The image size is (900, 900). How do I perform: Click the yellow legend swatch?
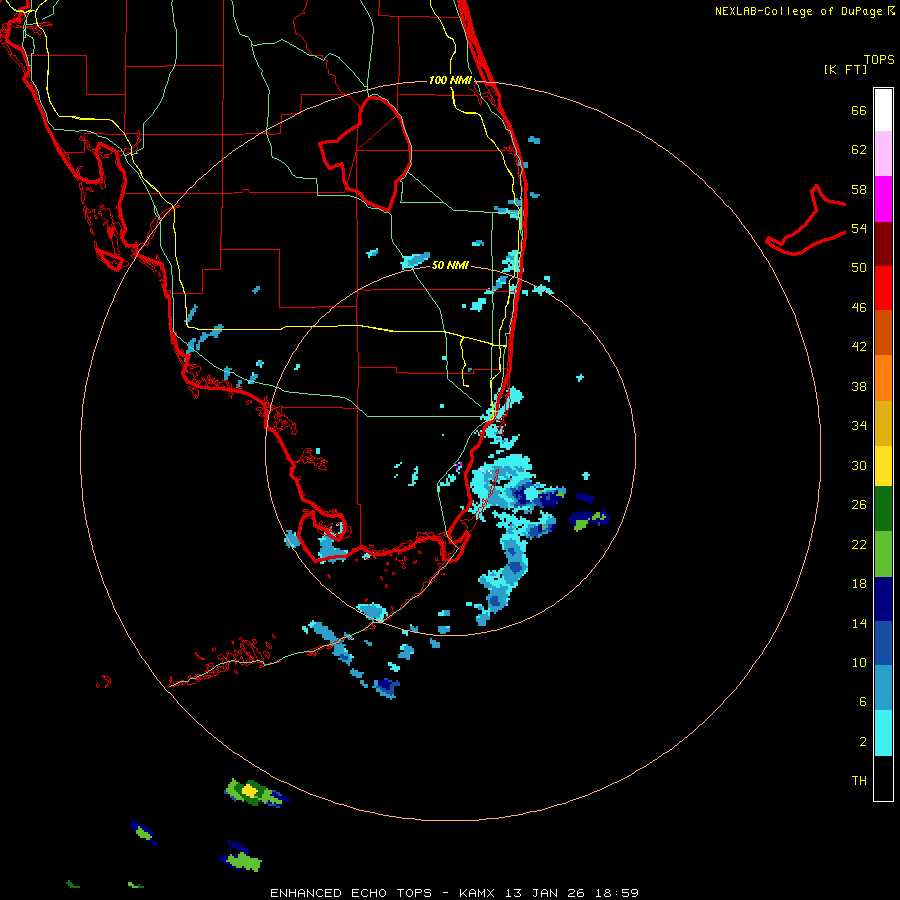(883, 465)
